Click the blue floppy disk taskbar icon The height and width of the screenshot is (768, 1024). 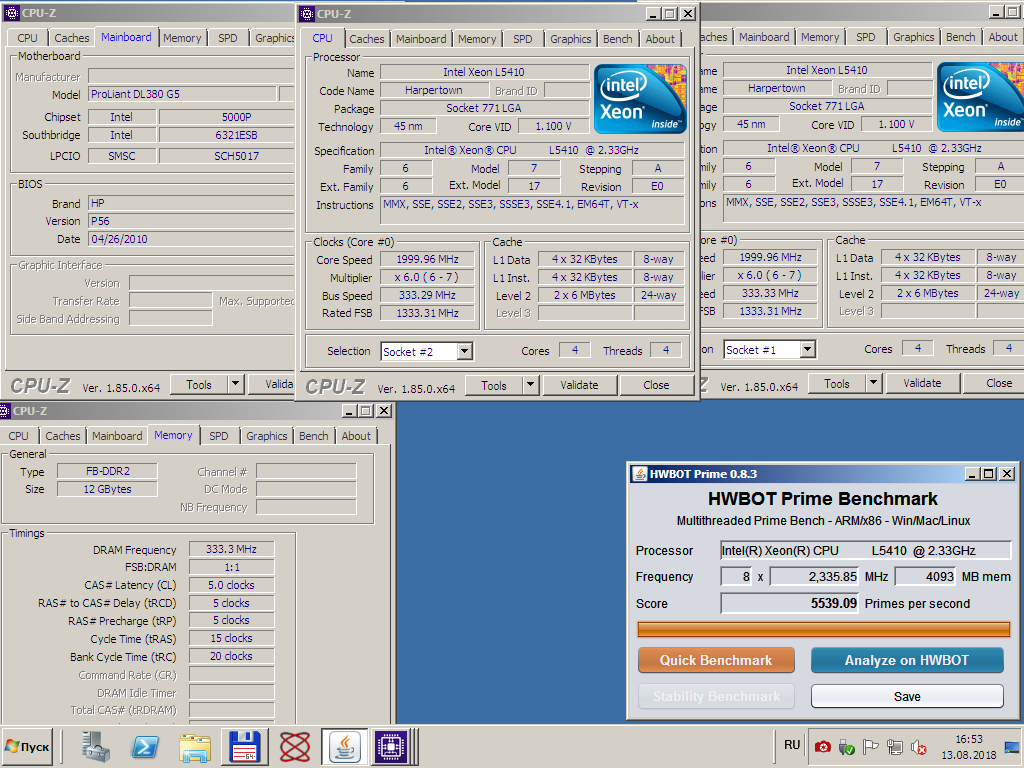tap(244, 746)
